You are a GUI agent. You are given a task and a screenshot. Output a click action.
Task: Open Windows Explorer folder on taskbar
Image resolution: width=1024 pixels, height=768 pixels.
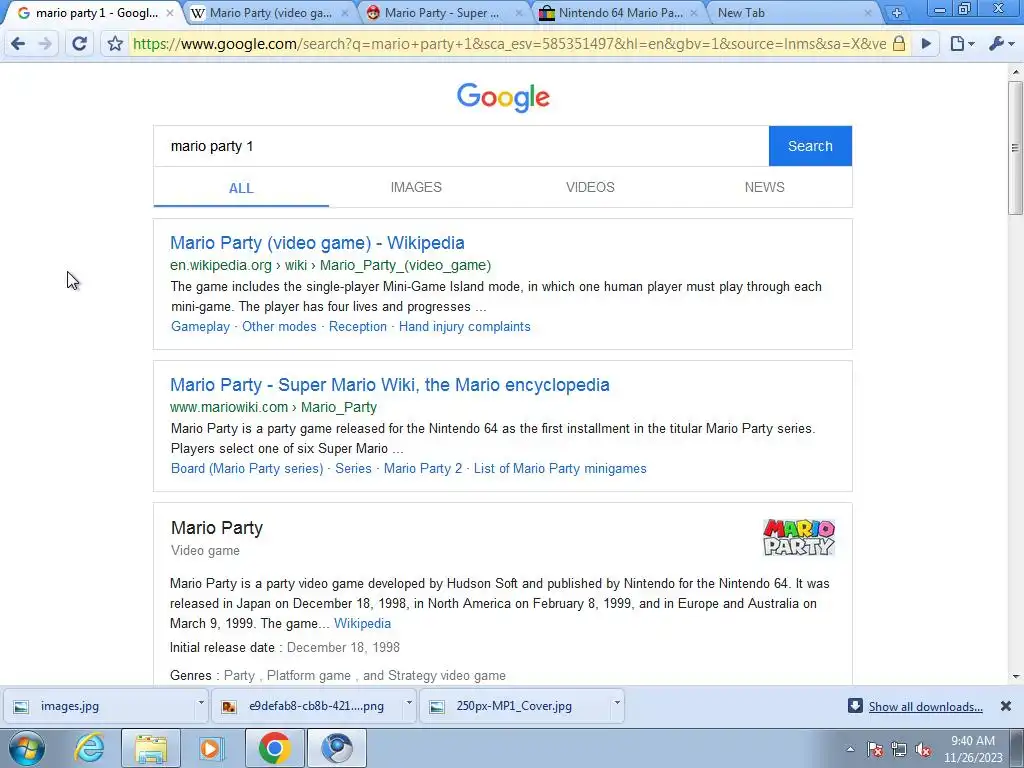coord(152,748)
